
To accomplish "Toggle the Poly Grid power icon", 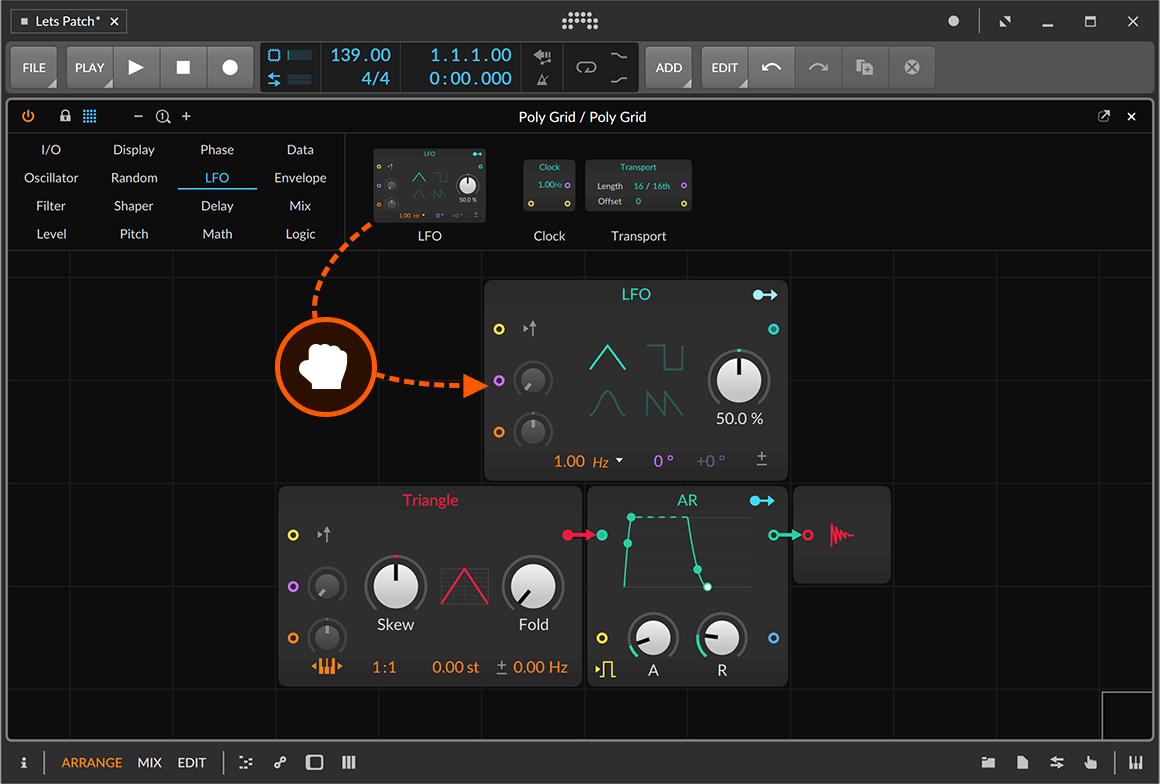I will point(28,117).
